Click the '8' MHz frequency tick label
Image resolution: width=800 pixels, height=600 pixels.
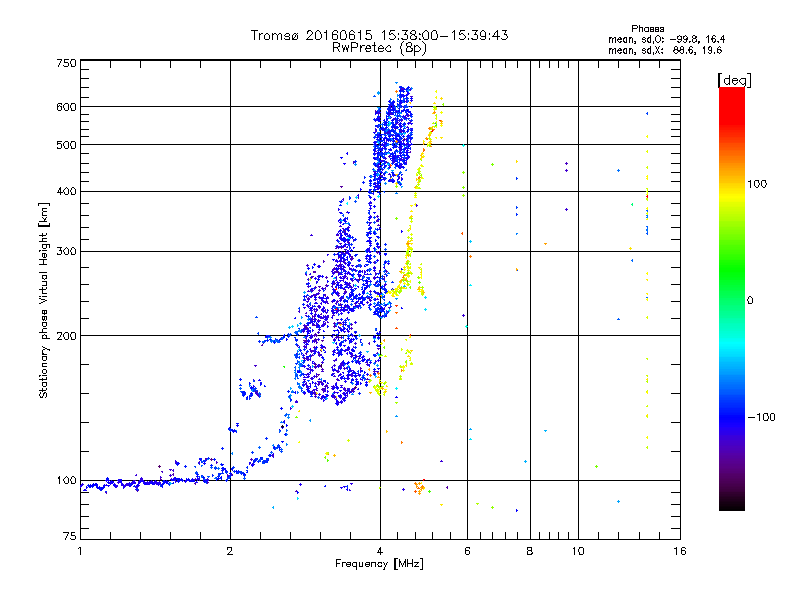click(530, 551)
